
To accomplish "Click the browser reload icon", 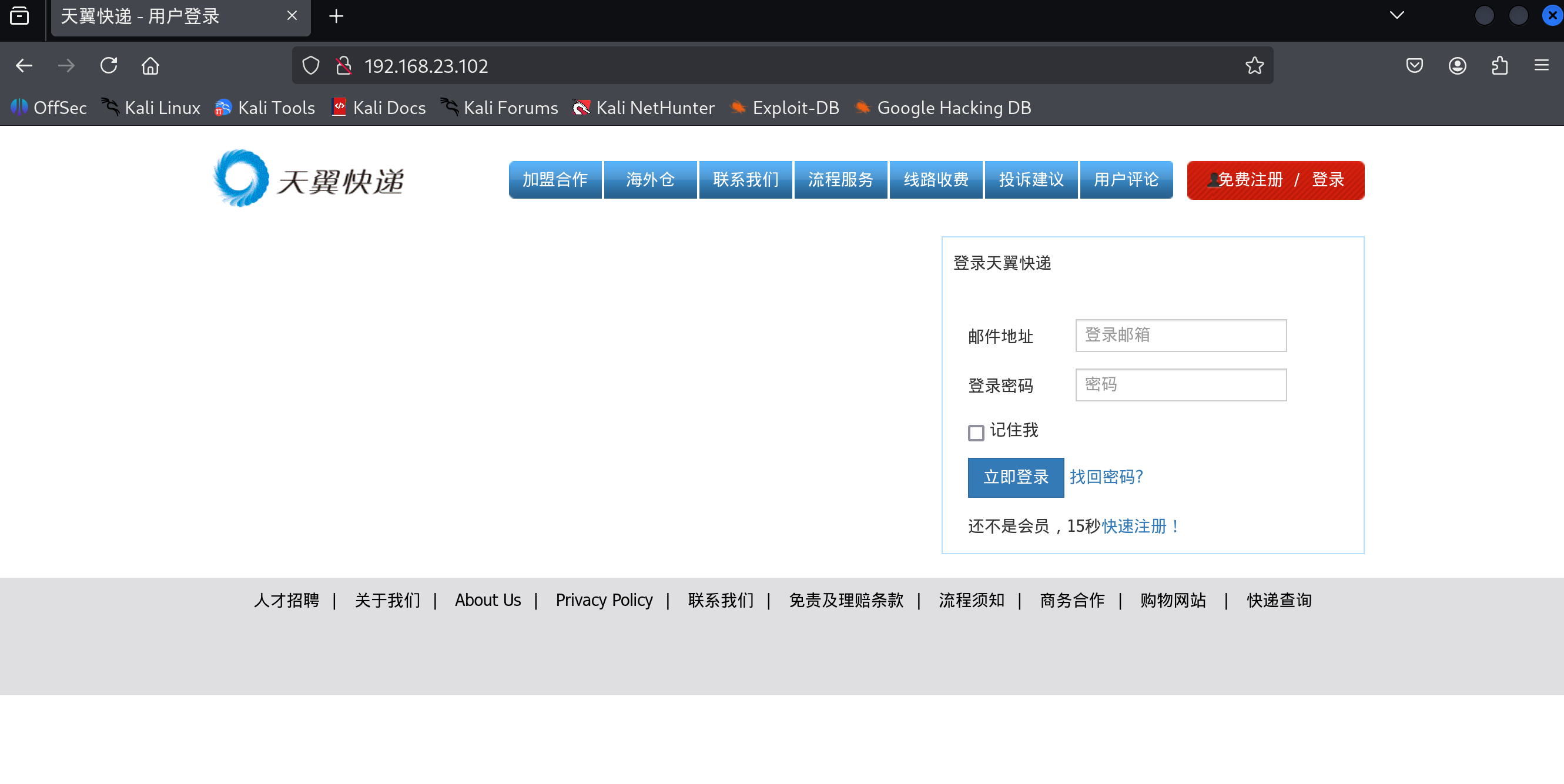I will coord(109,66).
